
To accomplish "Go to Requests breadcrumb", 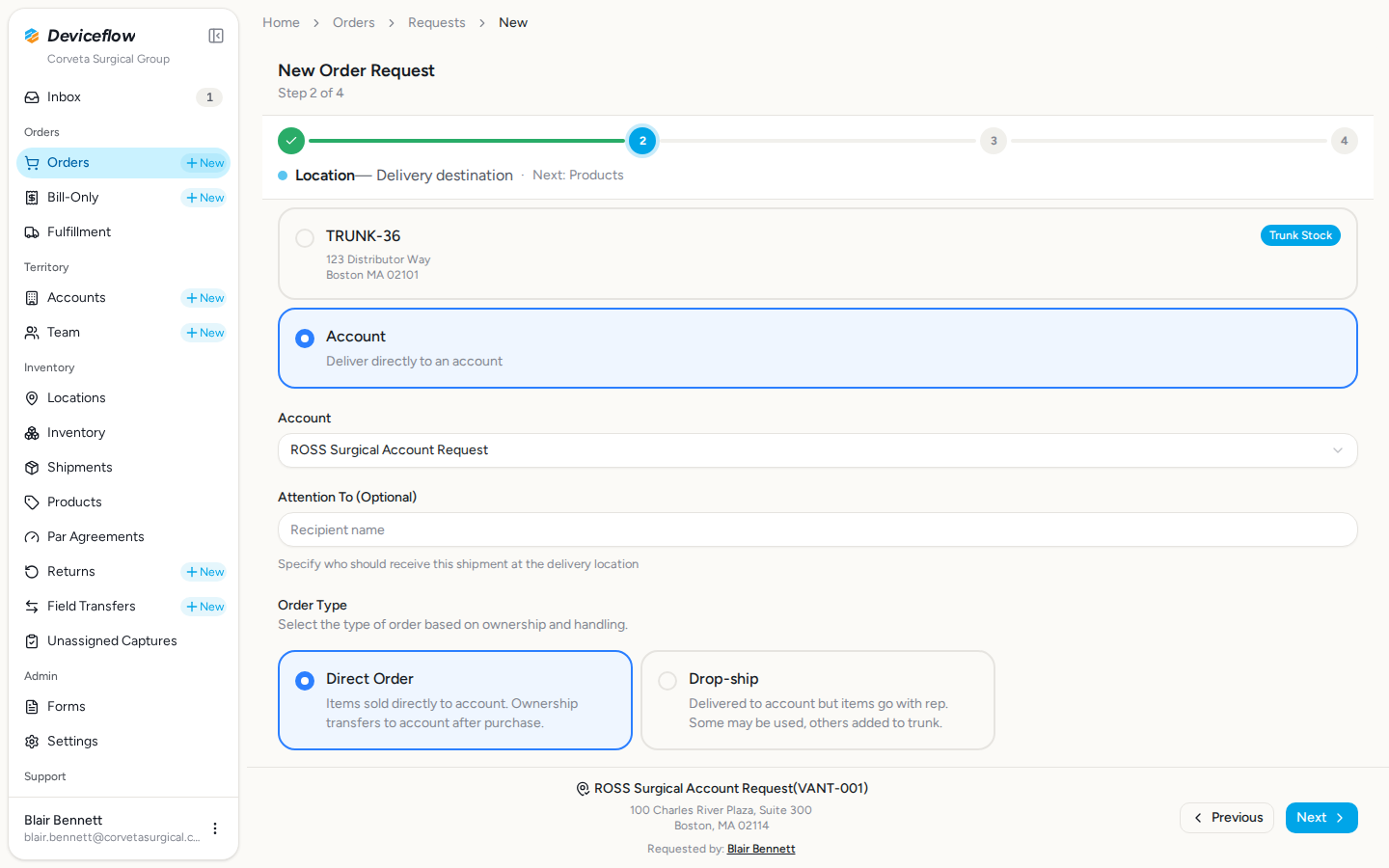I will (437, 22).
